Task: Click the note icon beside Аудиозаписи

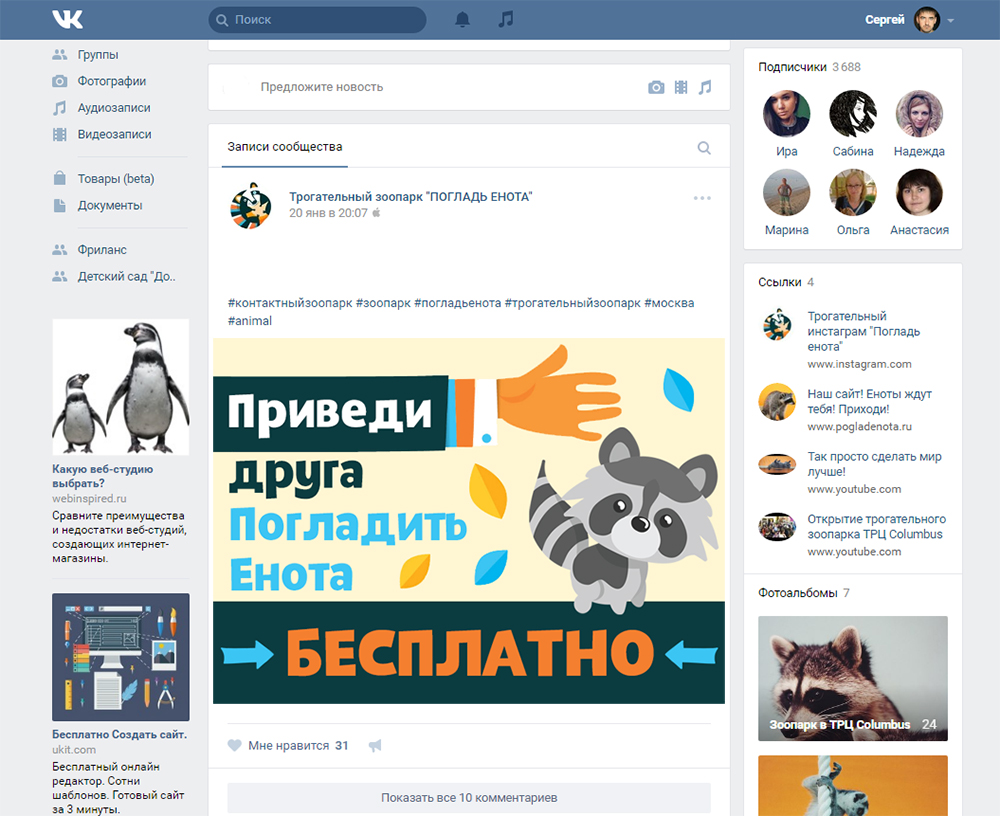Action: (59, 108)
